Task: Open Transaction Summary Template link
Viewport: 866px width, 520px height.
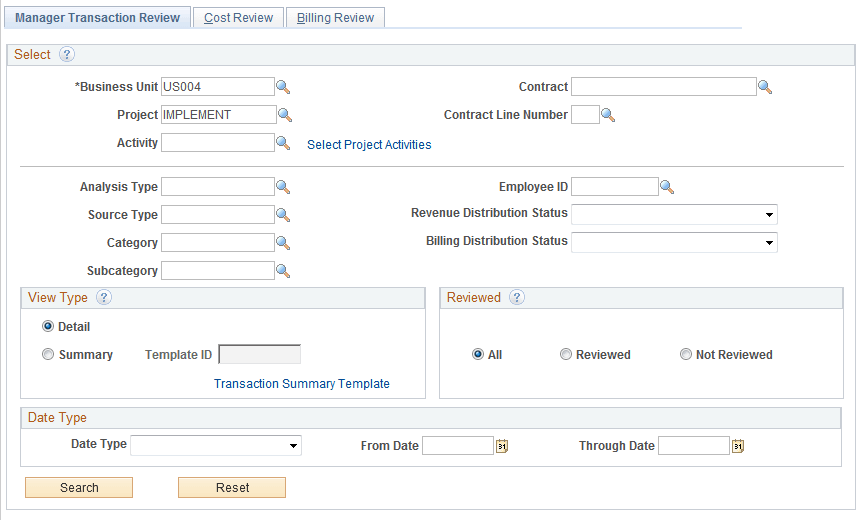Action: point(302,384)
